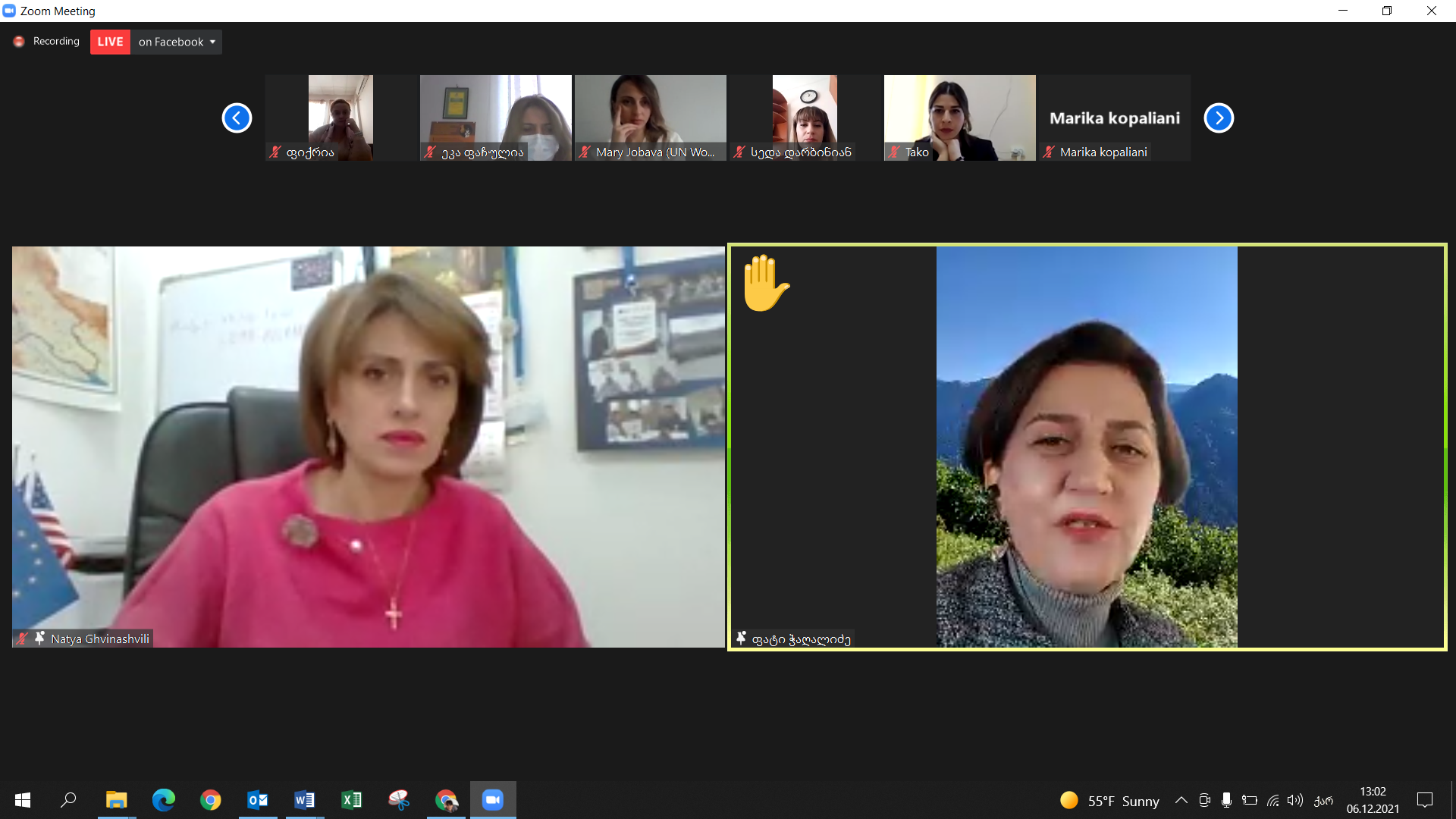Click Zoom app icon in taskbar
1456x819 pixels.
click(493, 800)
